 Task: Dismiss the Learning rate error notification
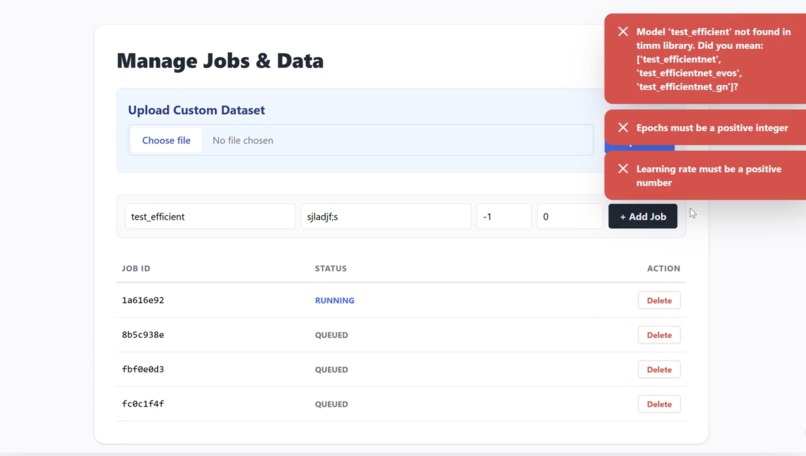pyautogui.click(x=623, y=169)
